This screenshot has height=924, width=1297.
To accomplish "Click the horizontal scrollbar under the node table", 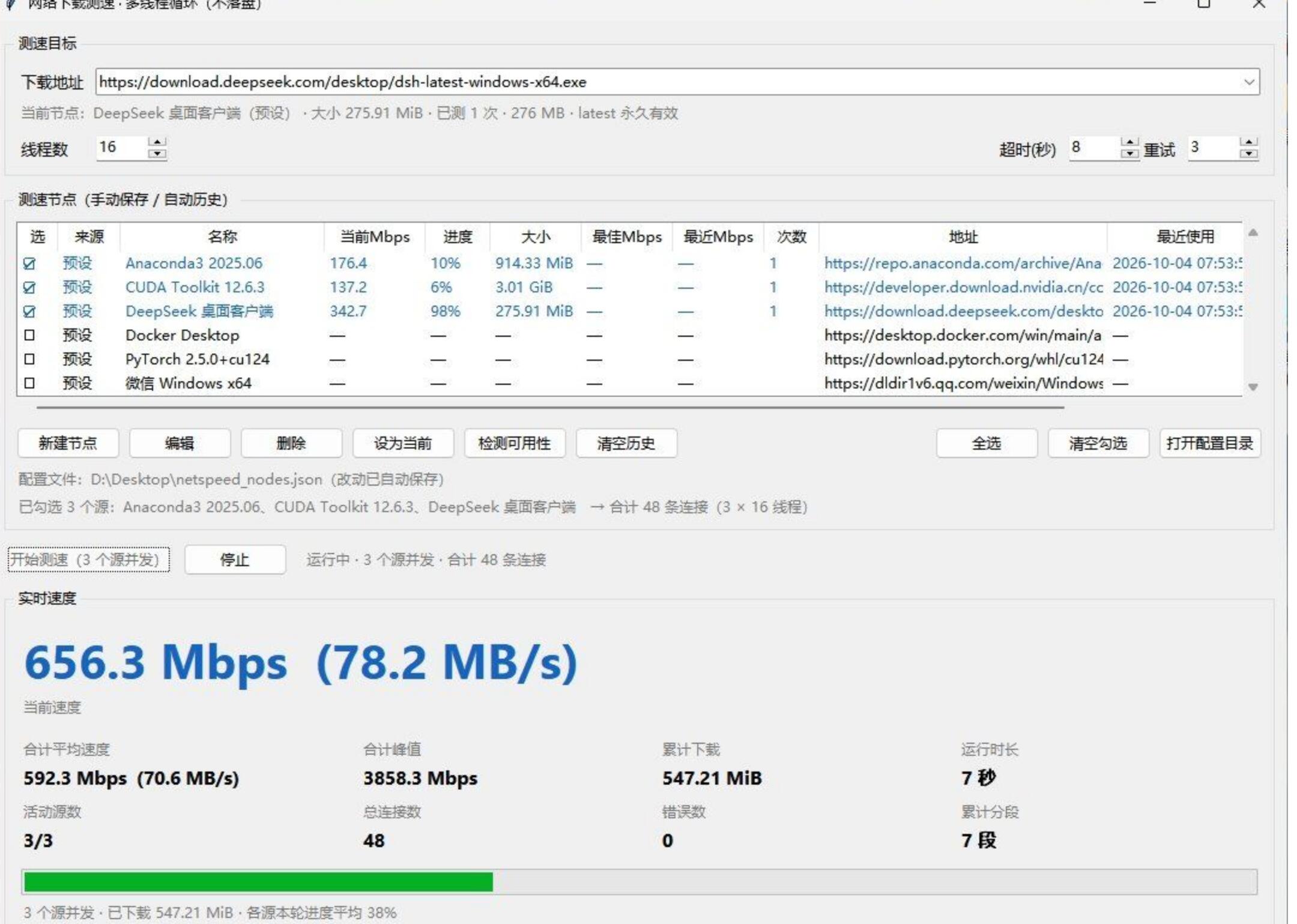I will [x=550, y=407].
